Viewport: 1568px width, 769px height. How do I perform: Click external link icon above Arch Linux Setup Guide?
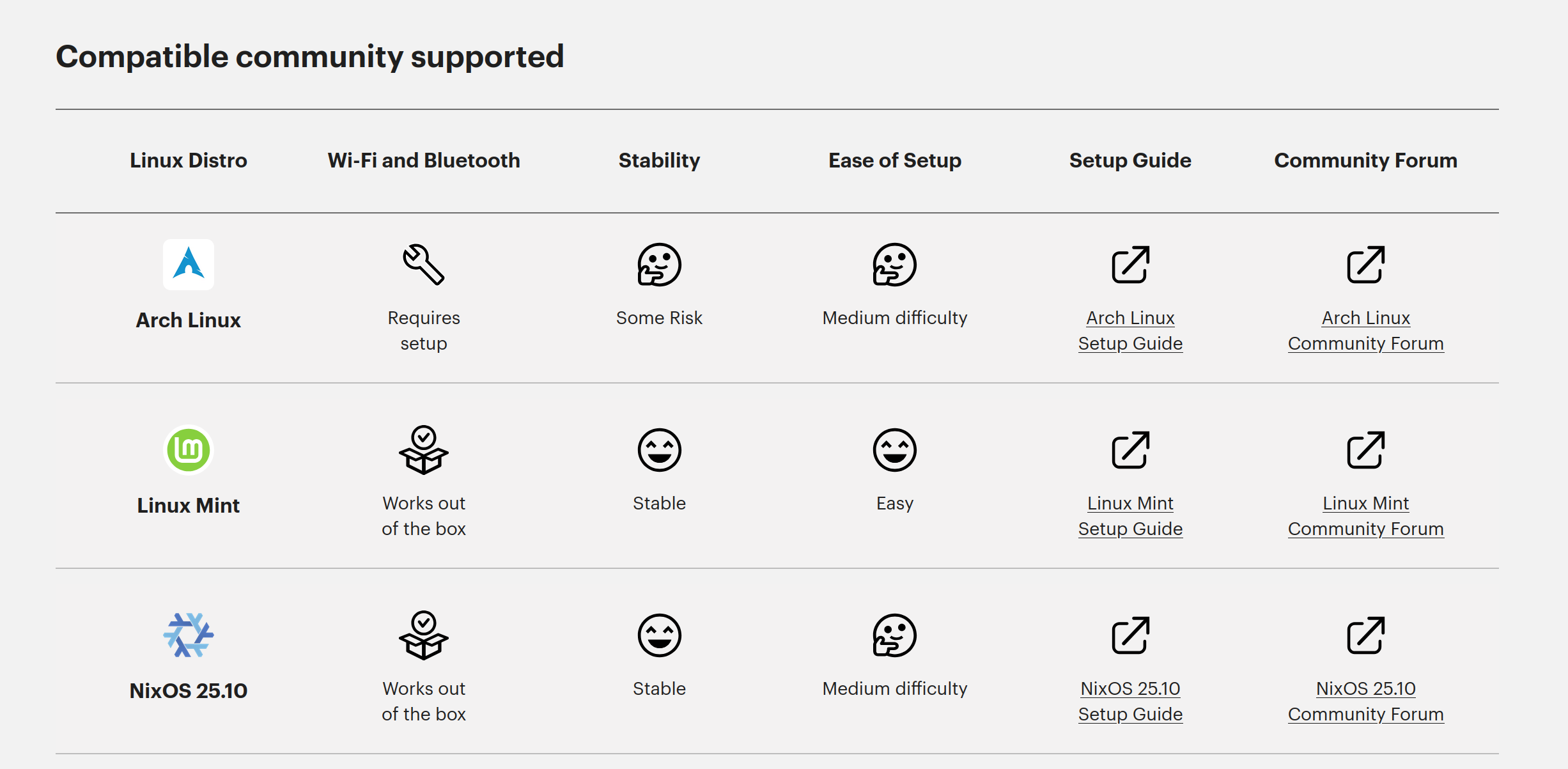pyautogui.click(x=1130, y=264)
